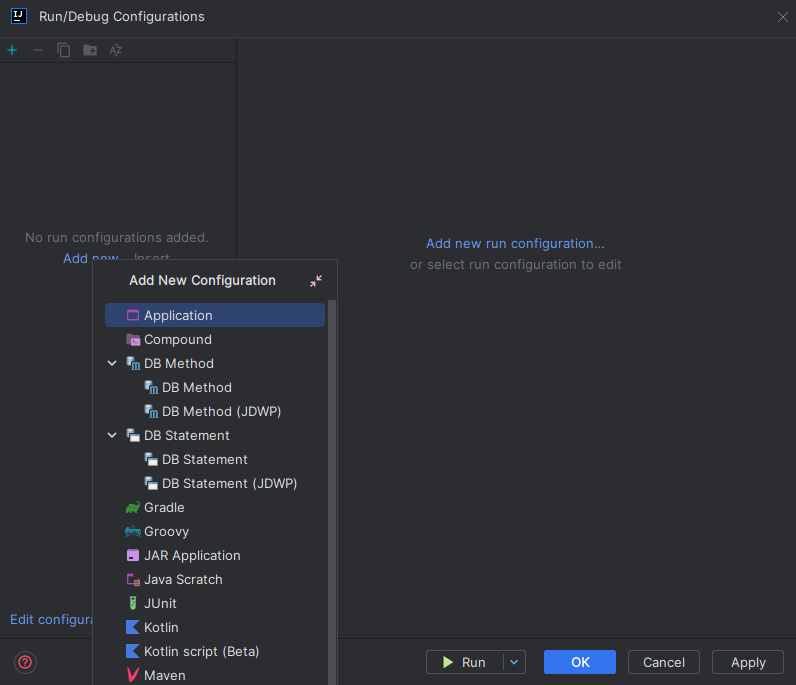Viewport: 796px width, 685px height.
Task: Click the Sort Configurations A-Z icon
Action: 116,50
